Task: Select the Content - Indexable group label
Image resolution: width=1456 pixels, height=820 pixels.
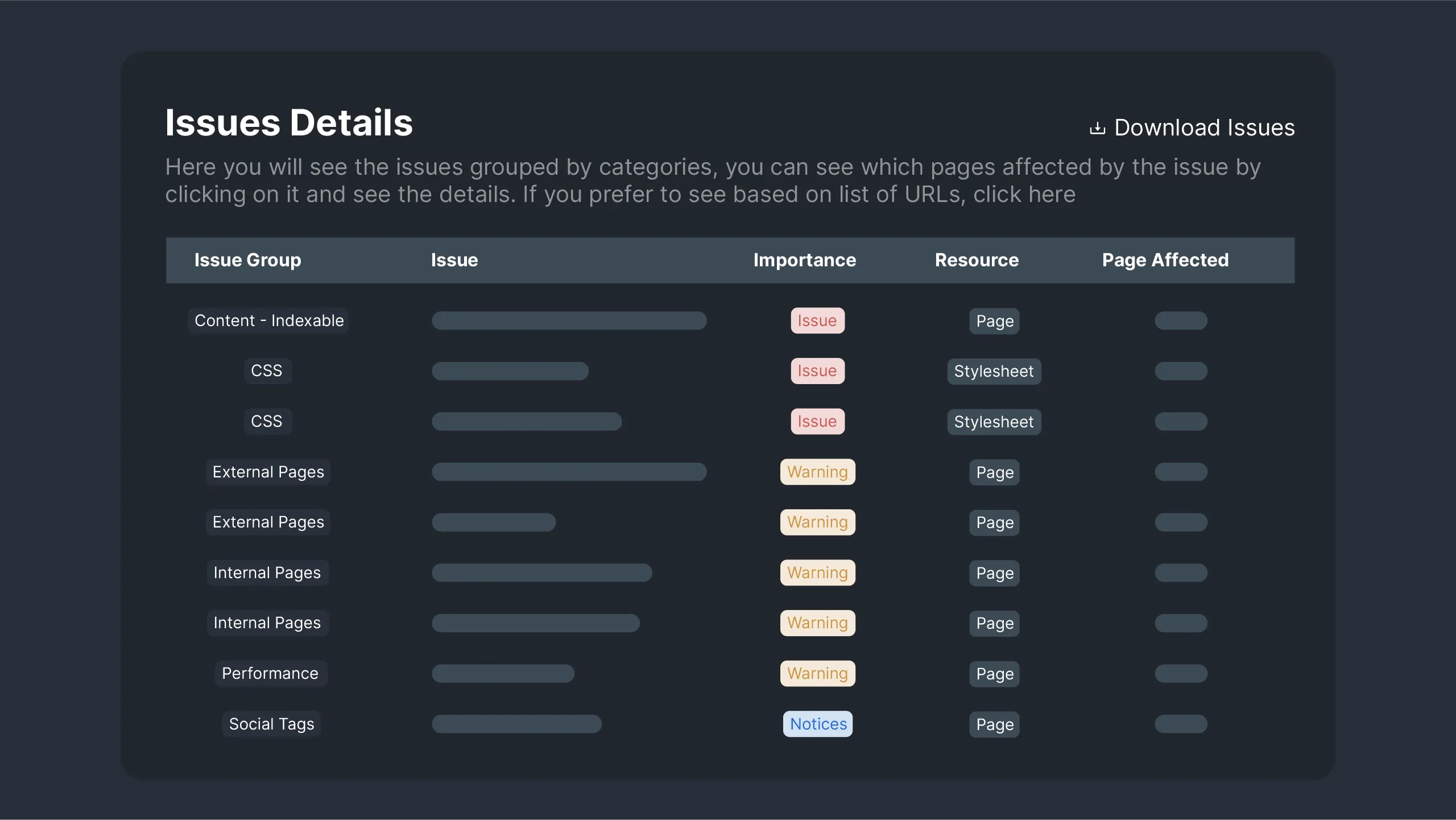Action: (268, 320)
